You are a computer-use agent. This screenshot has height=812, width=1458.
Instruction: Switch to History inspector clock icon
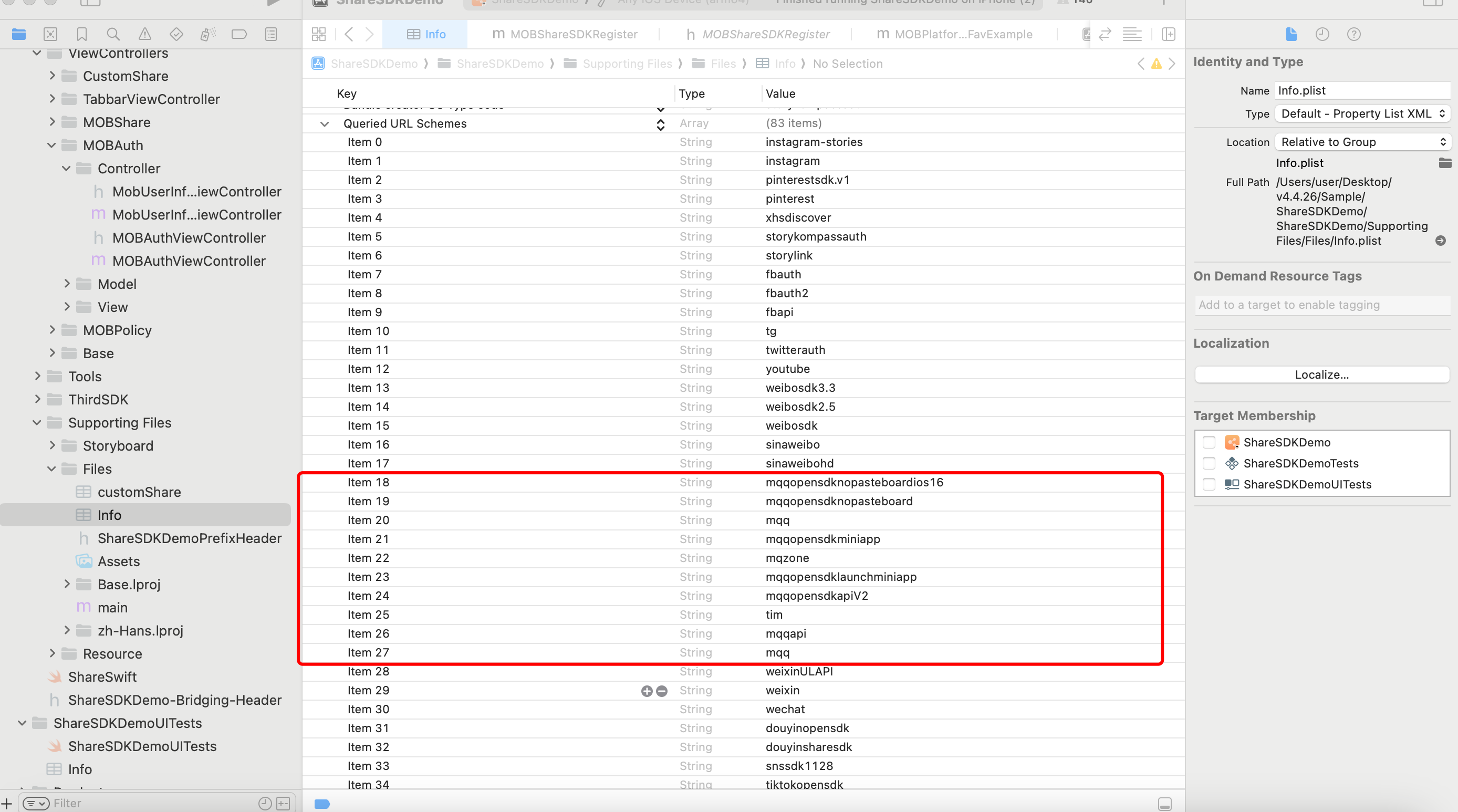click(x=1322, y=34)
